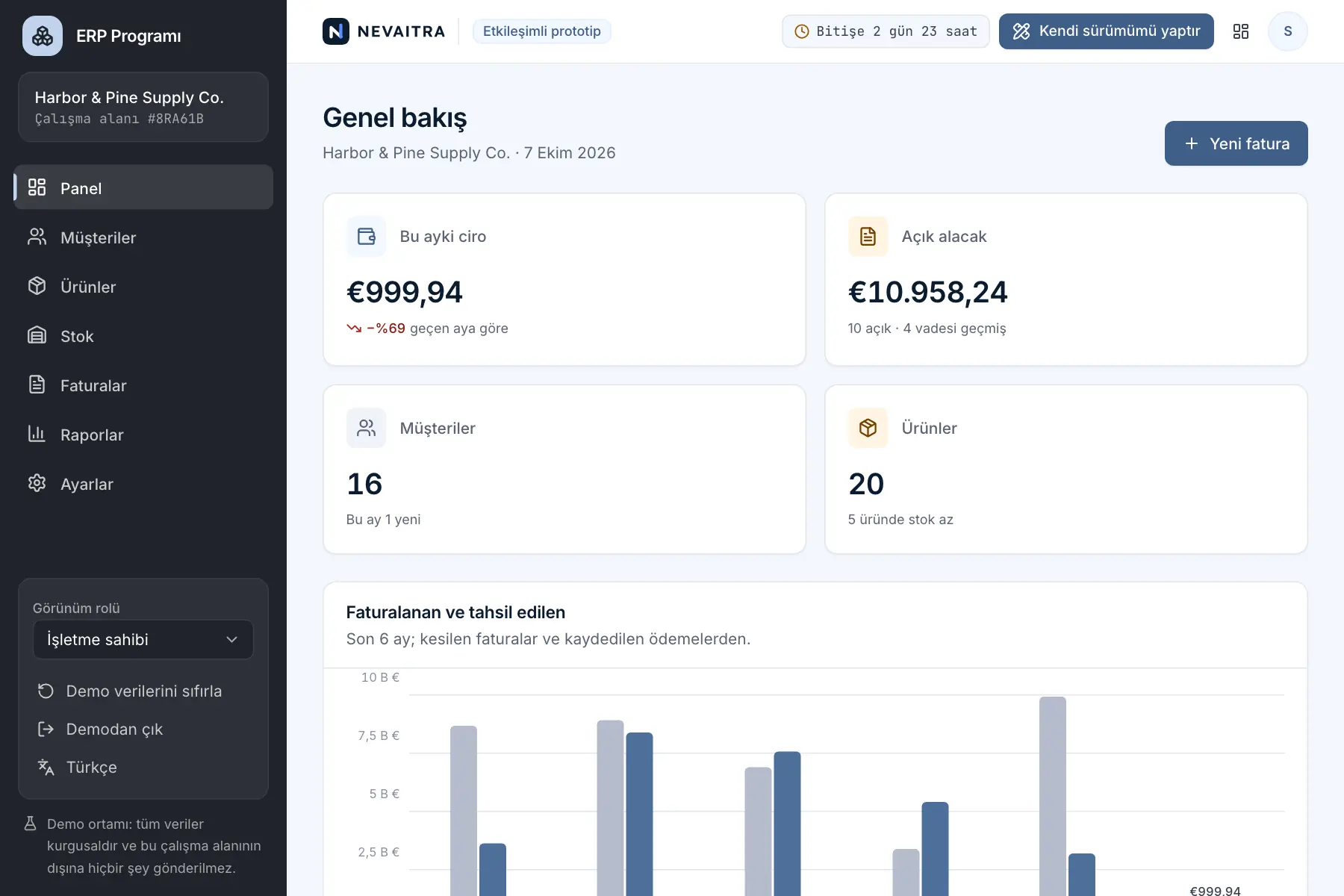This screenshot has width=1344, height=896.
Task: Click the Ayarlar gear icon in sidebar
Action: [37, 483]
